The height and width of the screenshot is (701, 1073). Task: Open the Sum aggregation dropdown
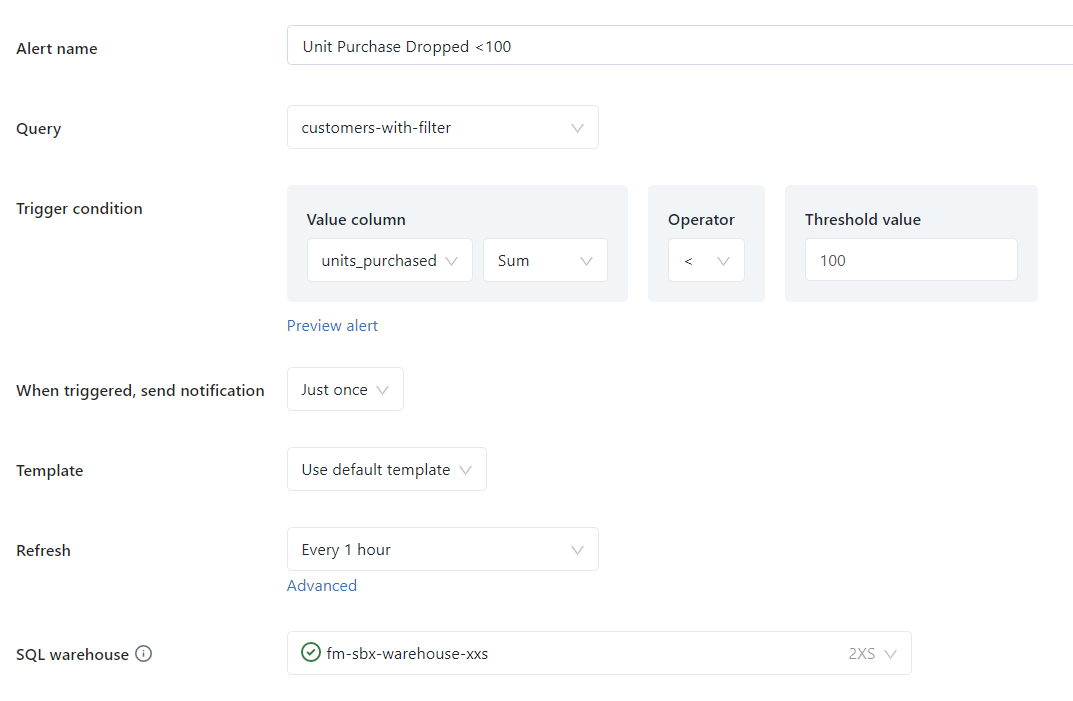click(545, 261)
